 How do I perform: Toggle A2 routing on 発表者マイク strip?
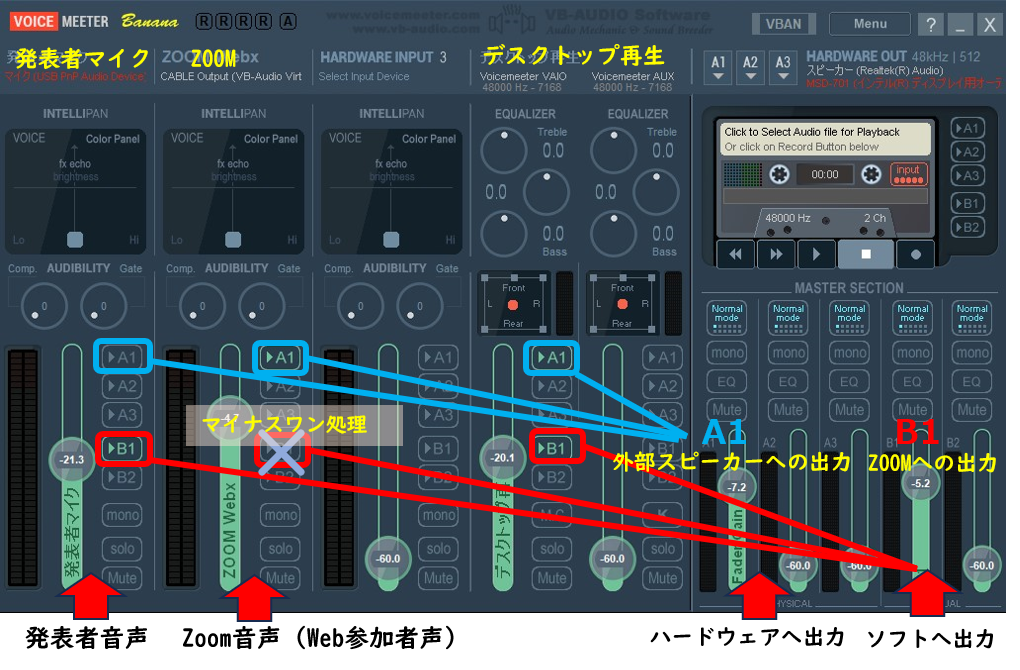pyautogui.click(x=122, y=386)
